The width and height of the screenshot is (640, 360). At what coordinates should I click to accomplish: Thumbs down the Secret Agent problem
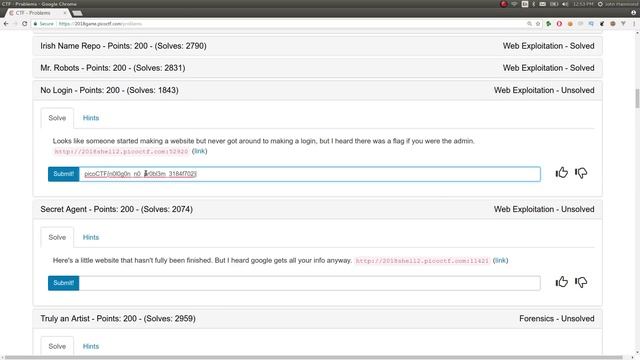pyautogui.click(x=581, y=282)
